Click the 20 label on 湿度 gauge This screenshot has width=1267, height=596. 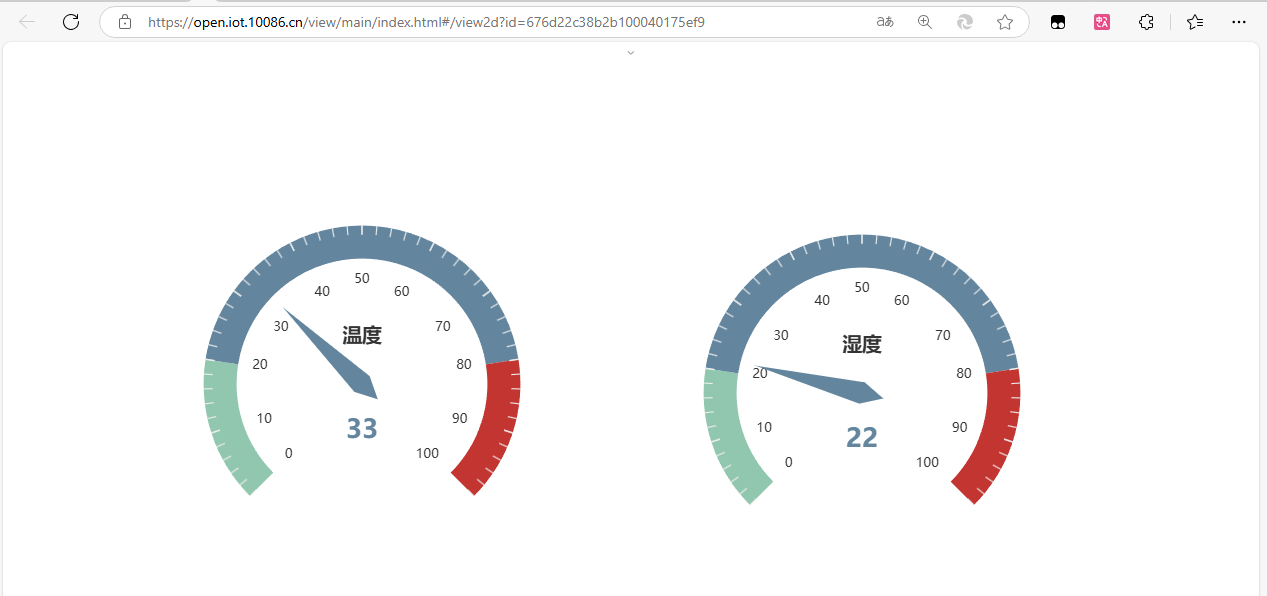(760, 373)
